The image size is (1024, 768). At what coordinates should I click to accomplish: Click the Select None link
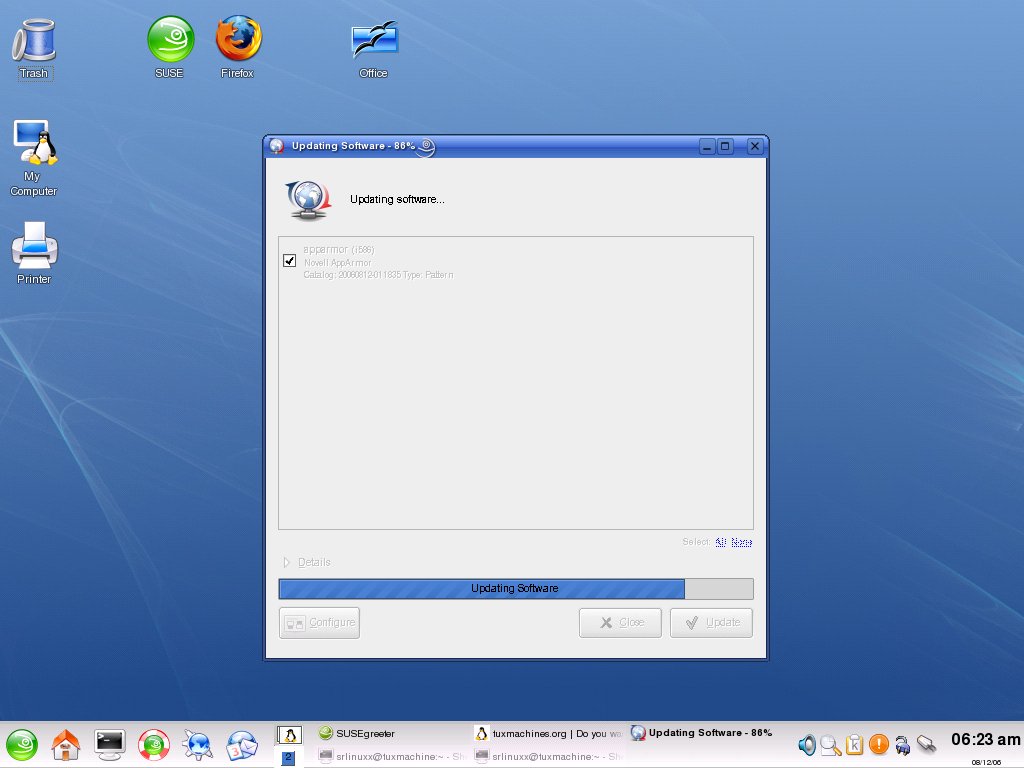point(741,542)
